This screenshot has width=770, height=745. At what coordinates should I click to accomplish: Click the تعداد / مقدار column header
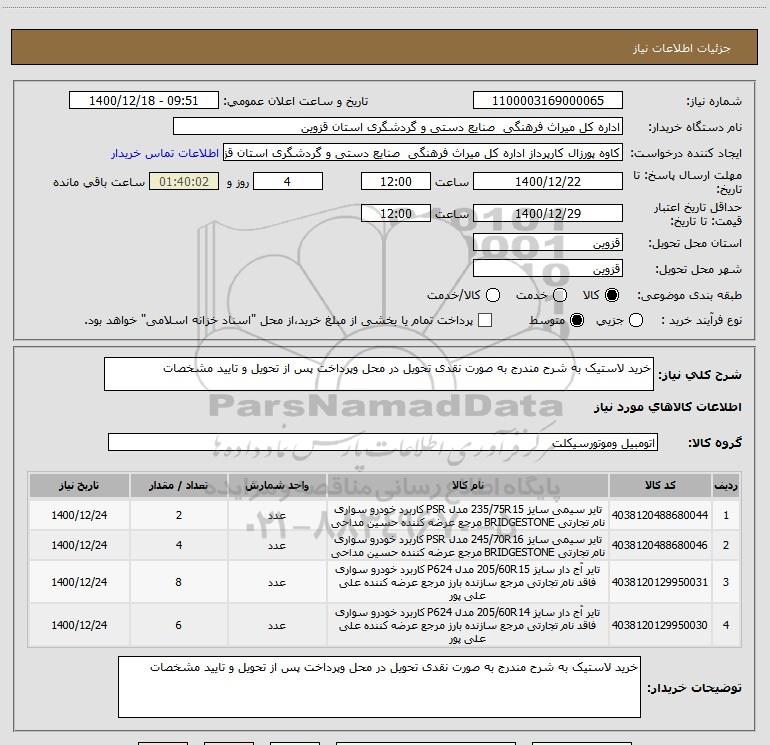pos(179,486)
